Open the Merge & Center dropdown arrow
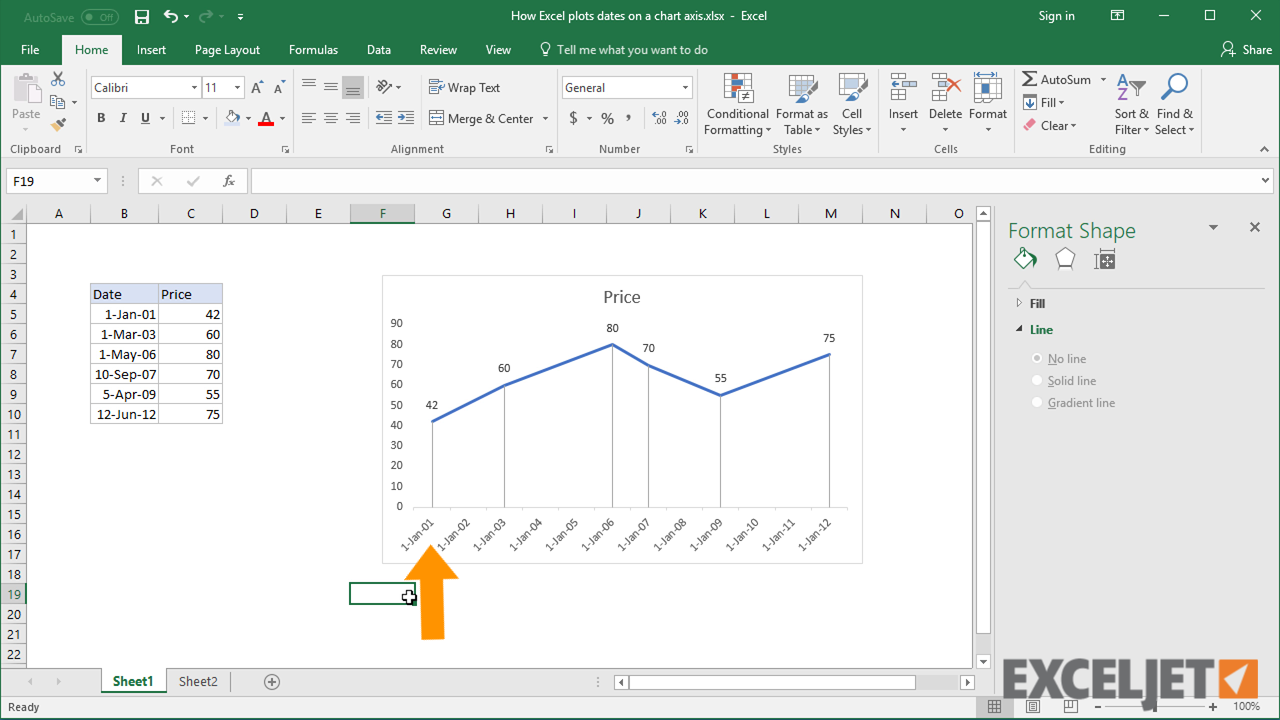1280x720 pixels. pos(546,118)
